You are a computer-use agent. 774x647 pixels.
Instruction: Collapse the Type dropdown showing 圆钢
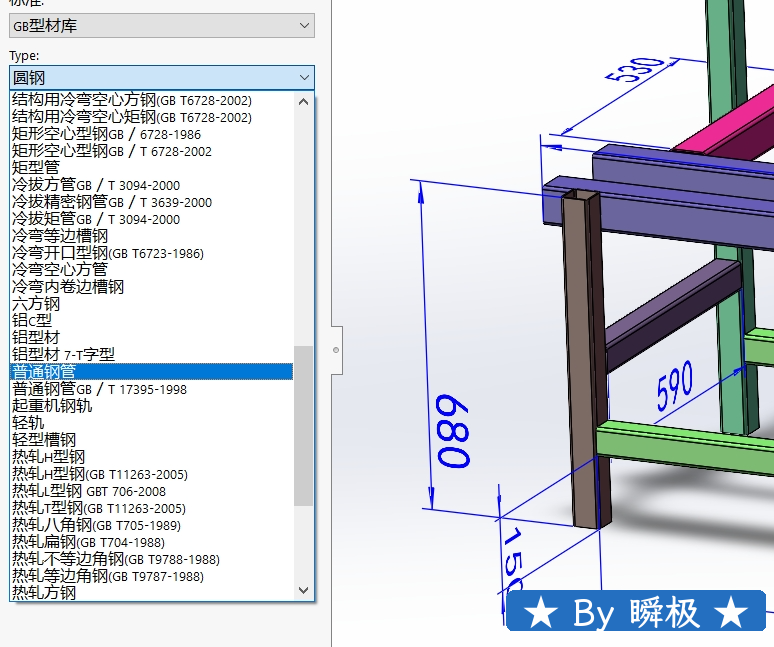304,77
